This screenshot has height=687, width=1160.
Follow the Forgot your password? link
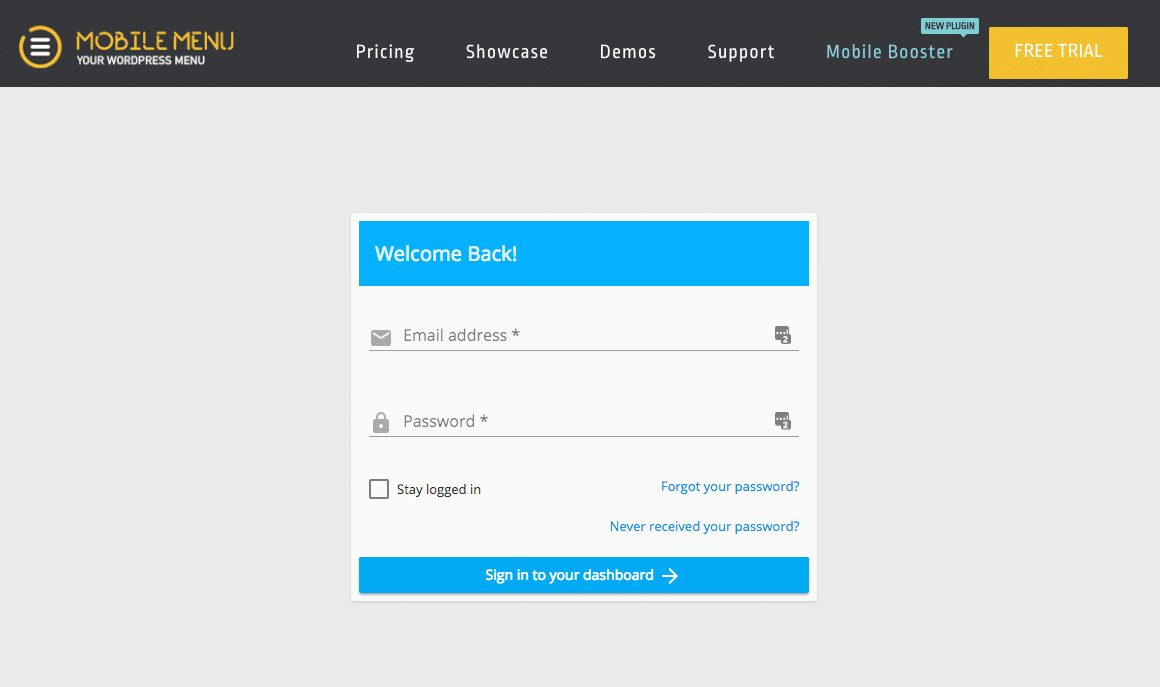(729, 486)
